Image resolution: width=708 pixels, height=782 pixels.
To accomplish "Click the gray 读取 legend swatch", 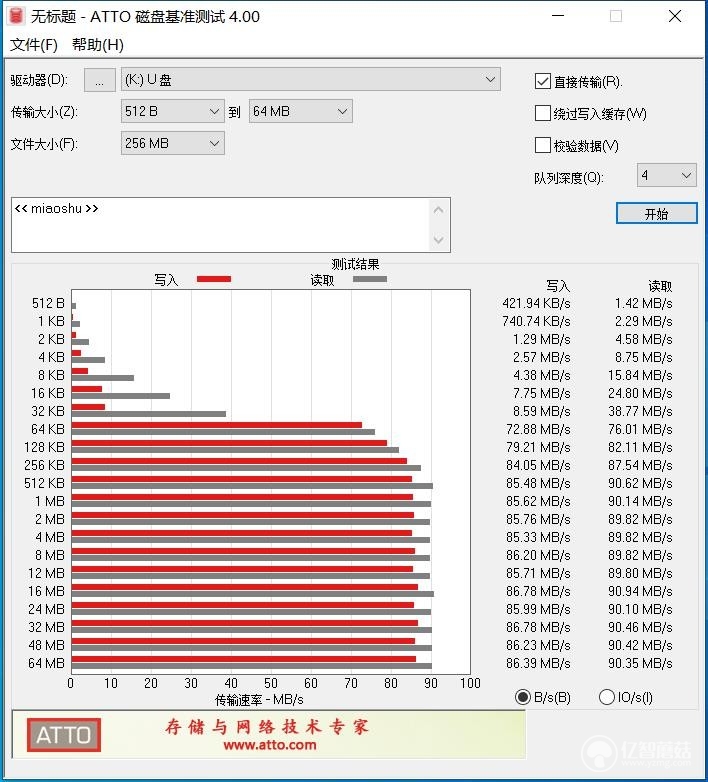I will pos(369,279).
